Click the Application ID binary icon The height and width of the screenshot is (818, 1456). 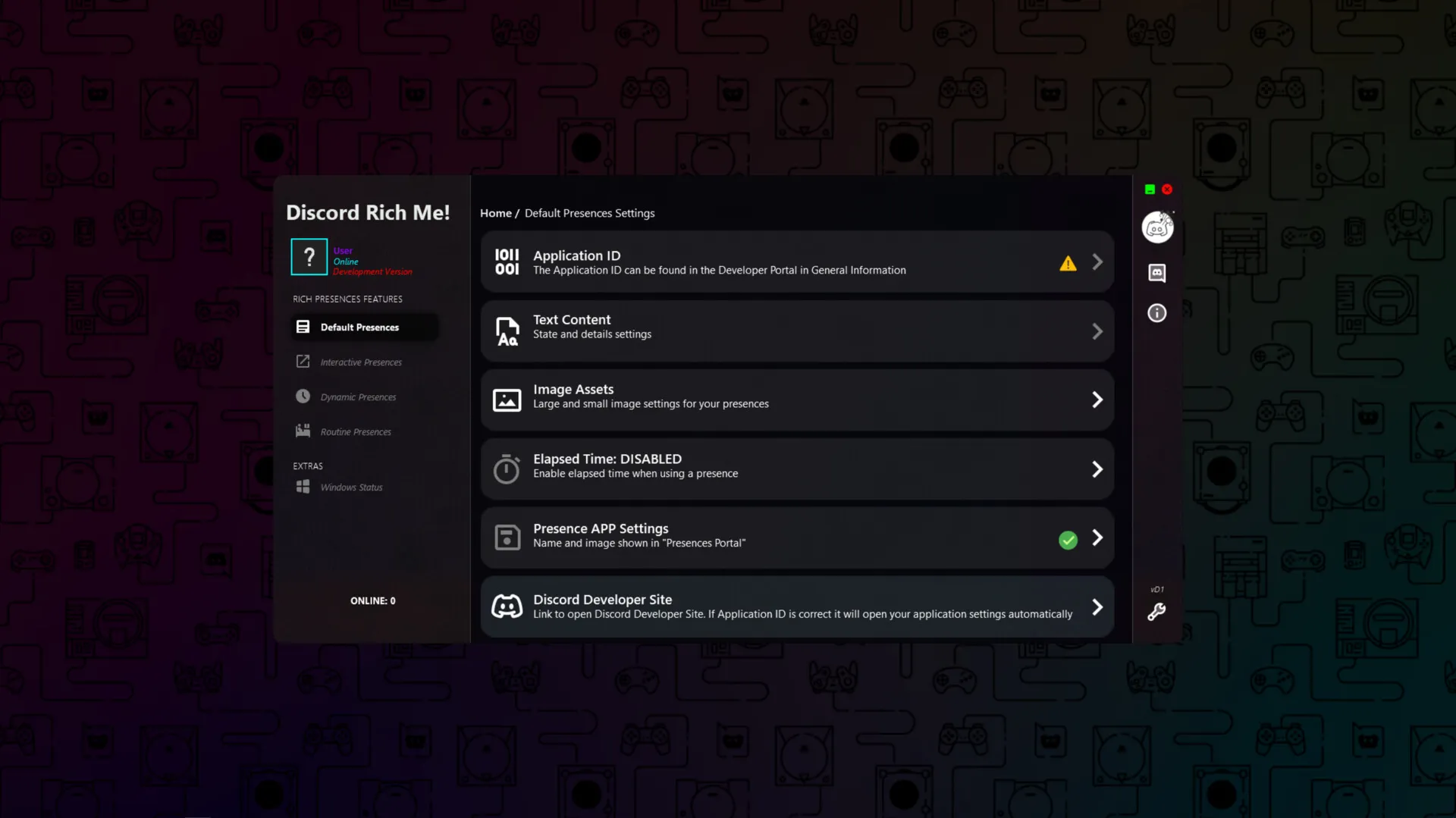[507, 262]
